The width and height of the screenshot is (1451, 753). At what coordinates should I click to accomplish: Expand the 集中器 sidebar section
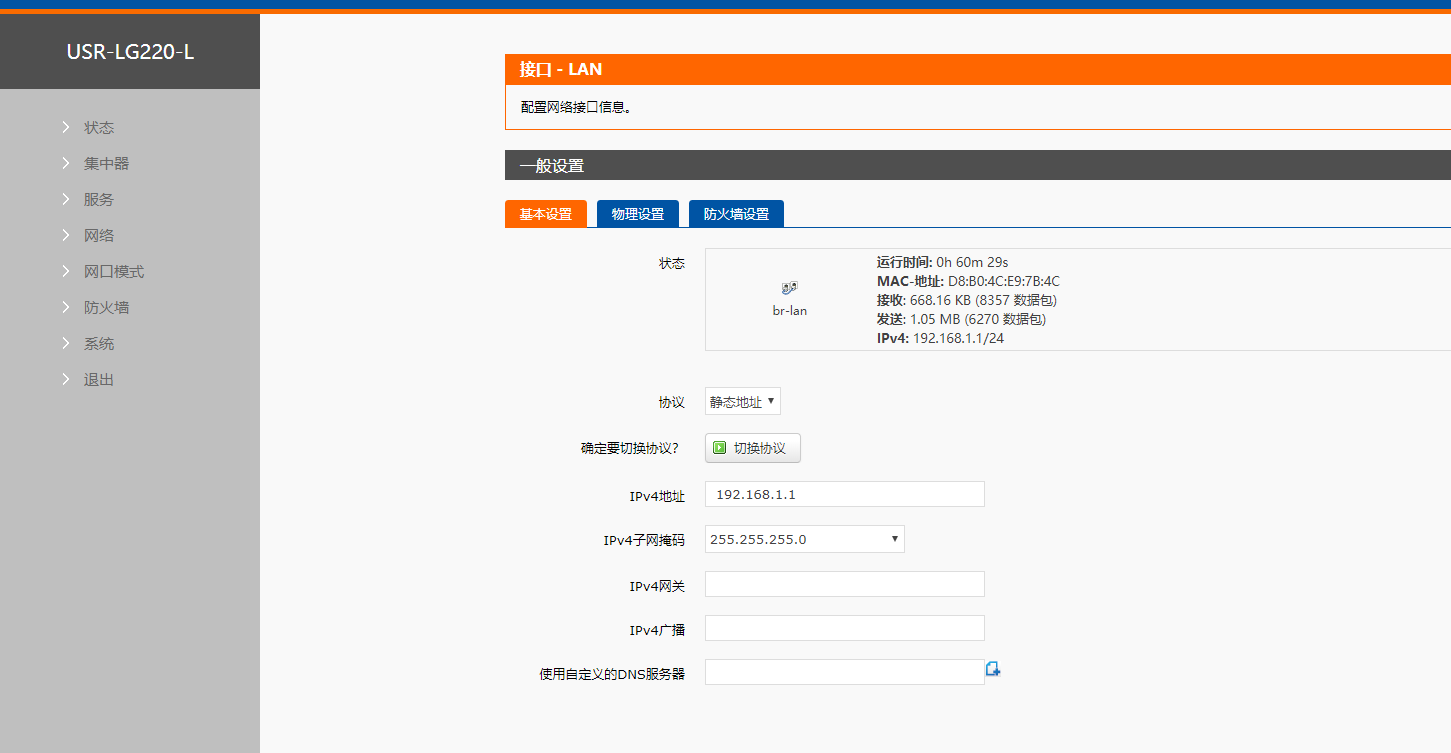point(106,164)
